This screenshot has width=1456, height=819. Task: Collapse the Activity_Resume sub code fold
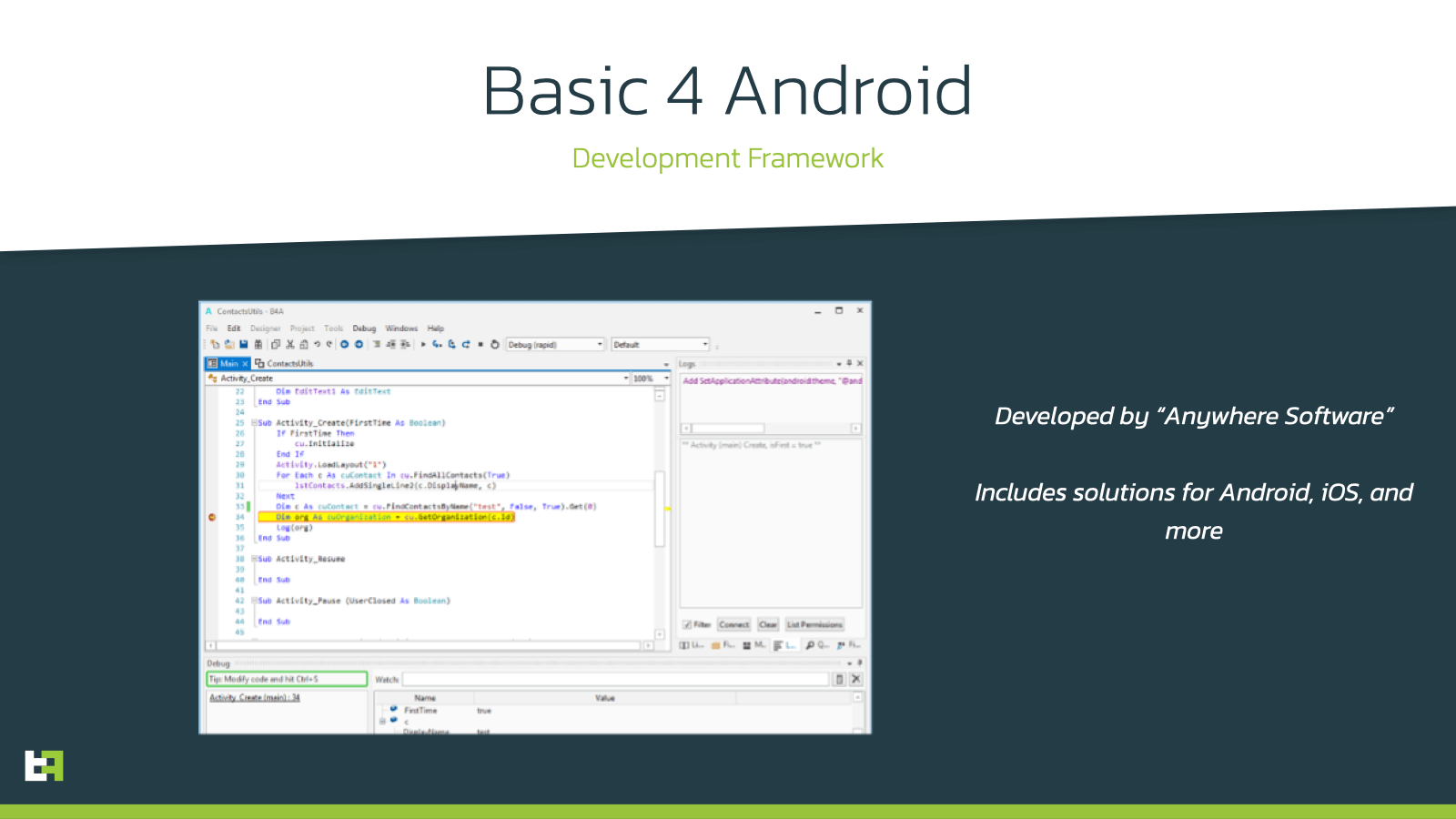pos(255,559)
